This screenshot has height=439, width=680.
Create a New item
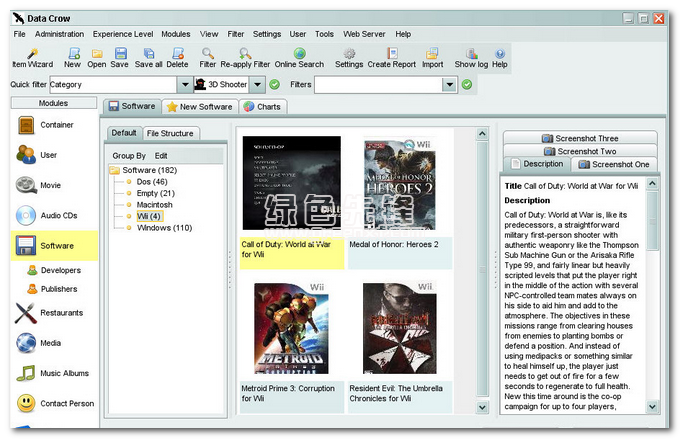72,58
